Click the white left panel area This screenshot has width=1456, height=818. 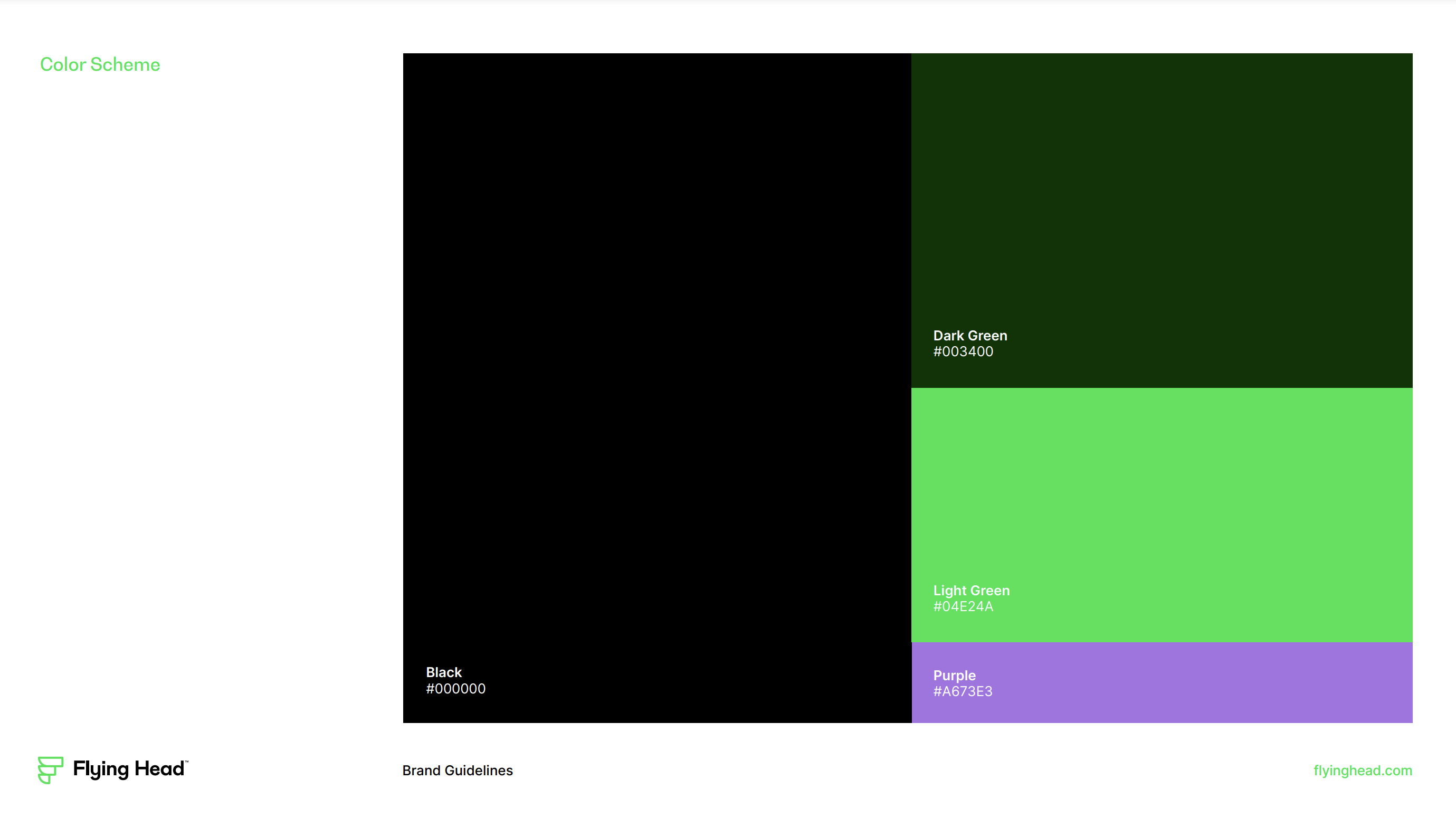198,396
